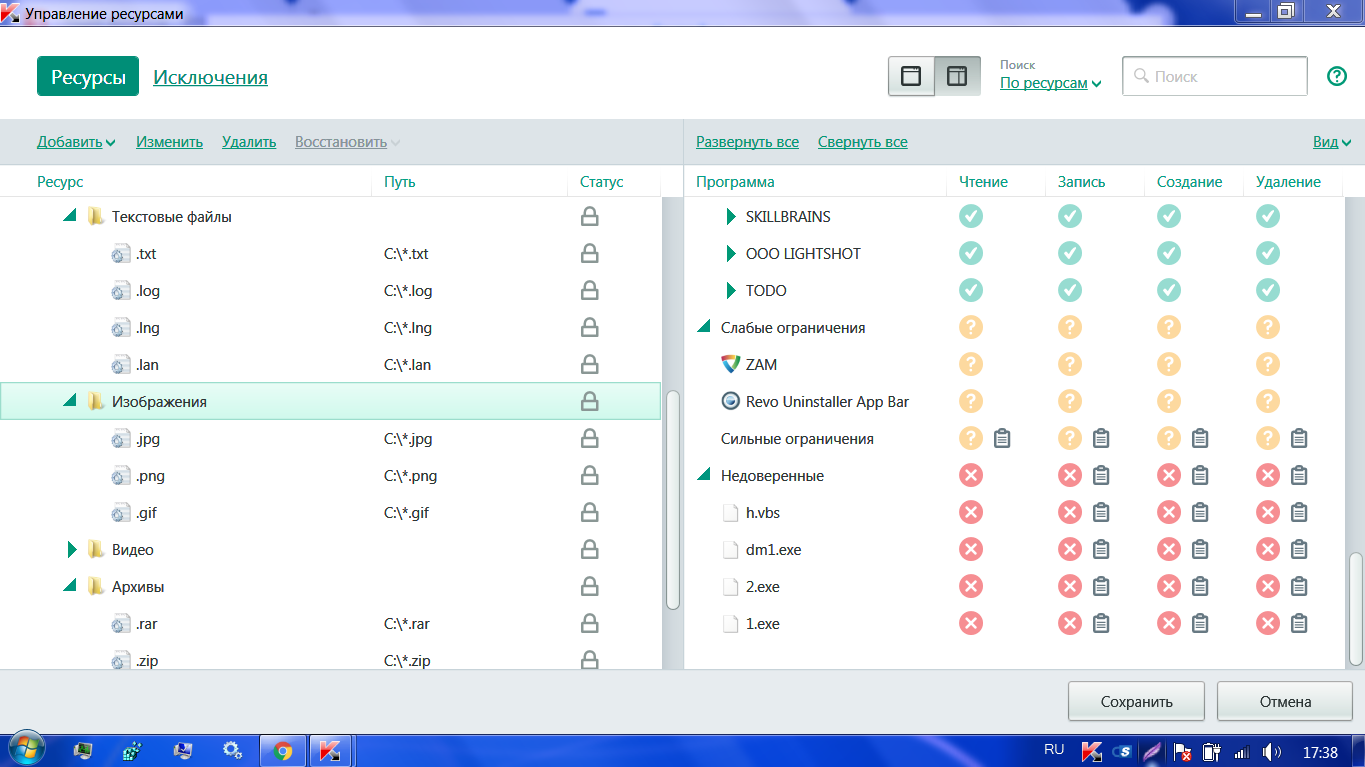The height and width of the screenshot is (767, 1365).
Task: Click the programs panel vertical scrollbar
Action: [x=1356, y=608]
